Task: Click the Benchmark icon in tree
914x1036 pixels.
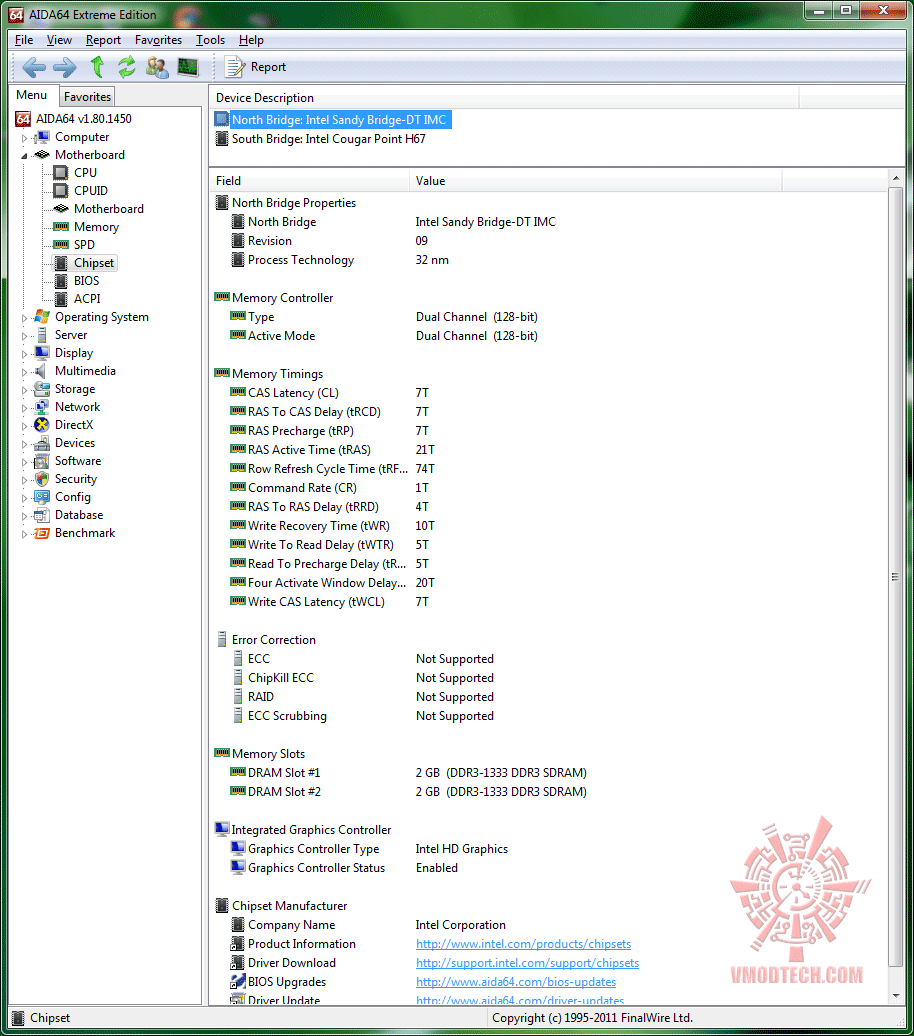Action: 42,533
